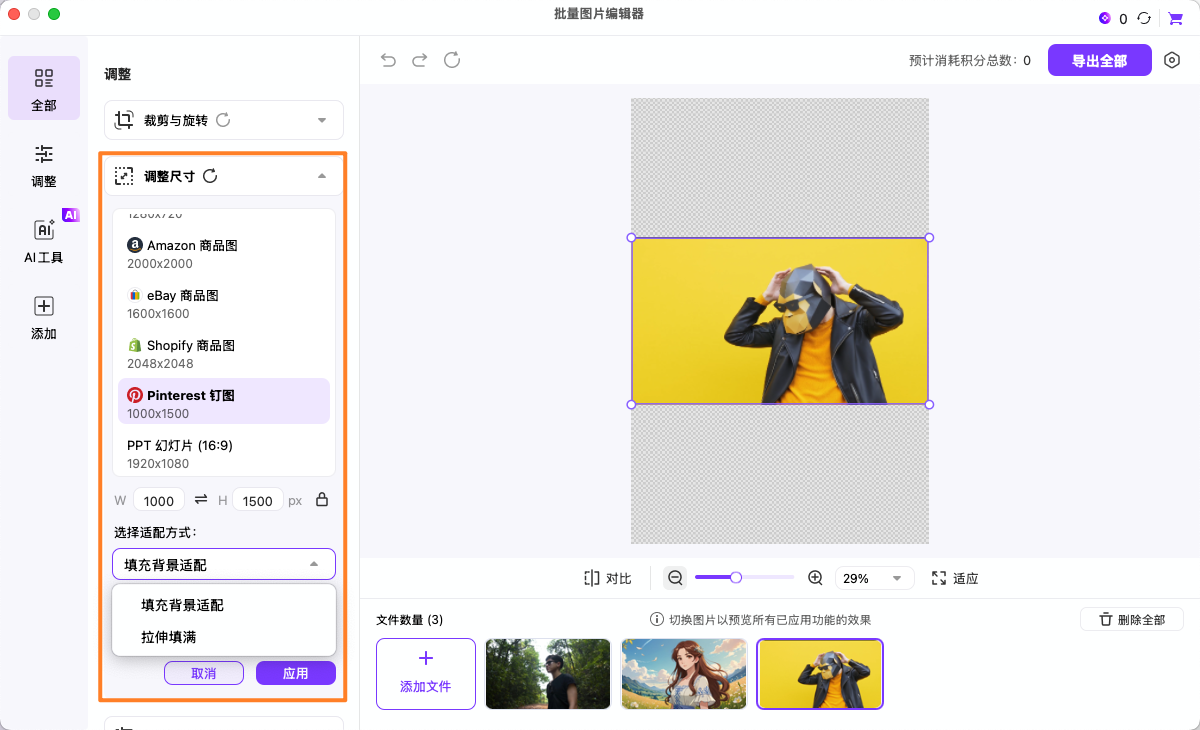Collapse the 调整尺寸 section
1200x730 pixels.
pos(322,176)
